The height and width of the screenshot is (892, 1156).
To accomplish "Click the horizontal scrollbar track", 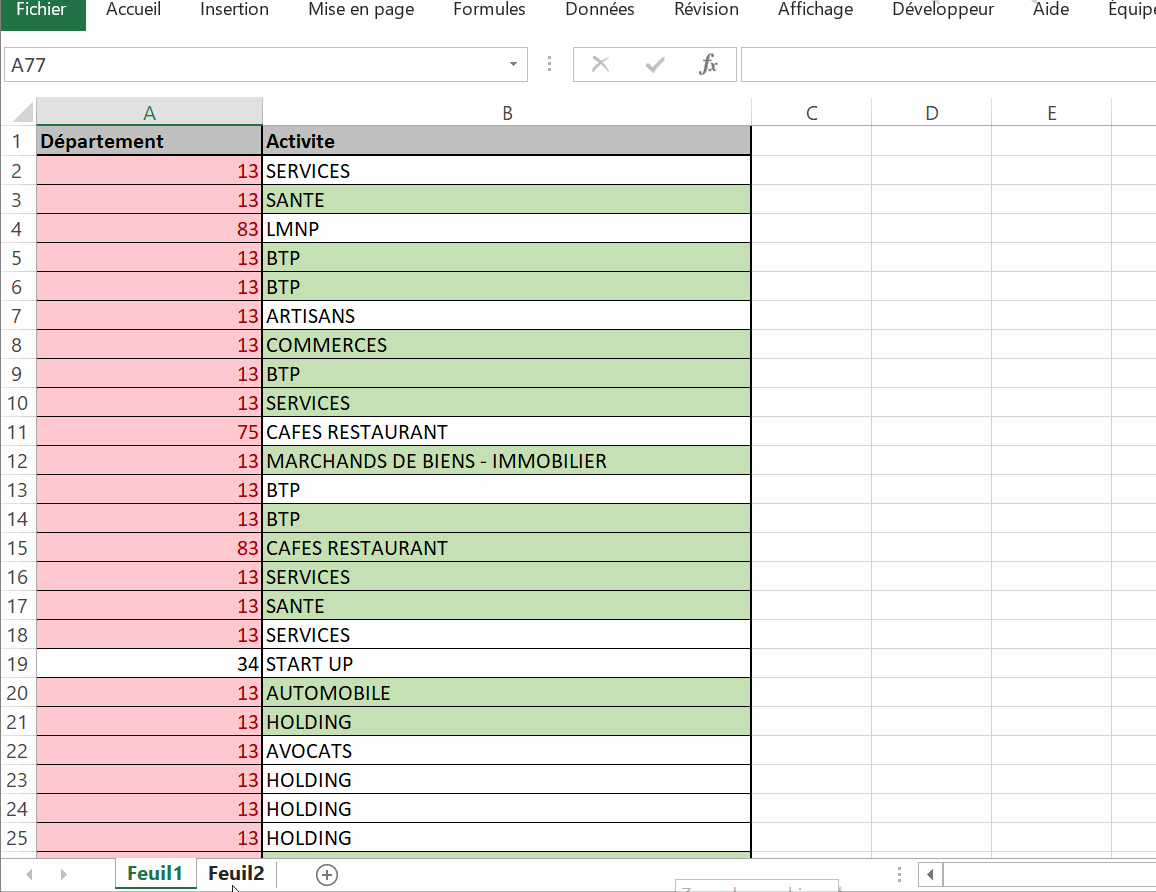I will tap(1050, 874).
